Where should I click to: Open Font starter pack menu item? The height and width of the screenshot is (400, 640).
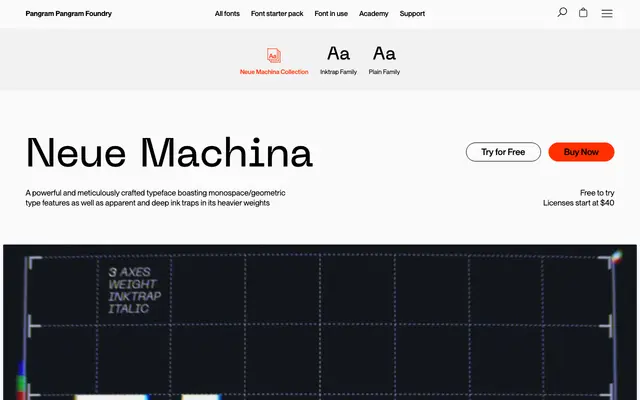[x=277, y=13]
